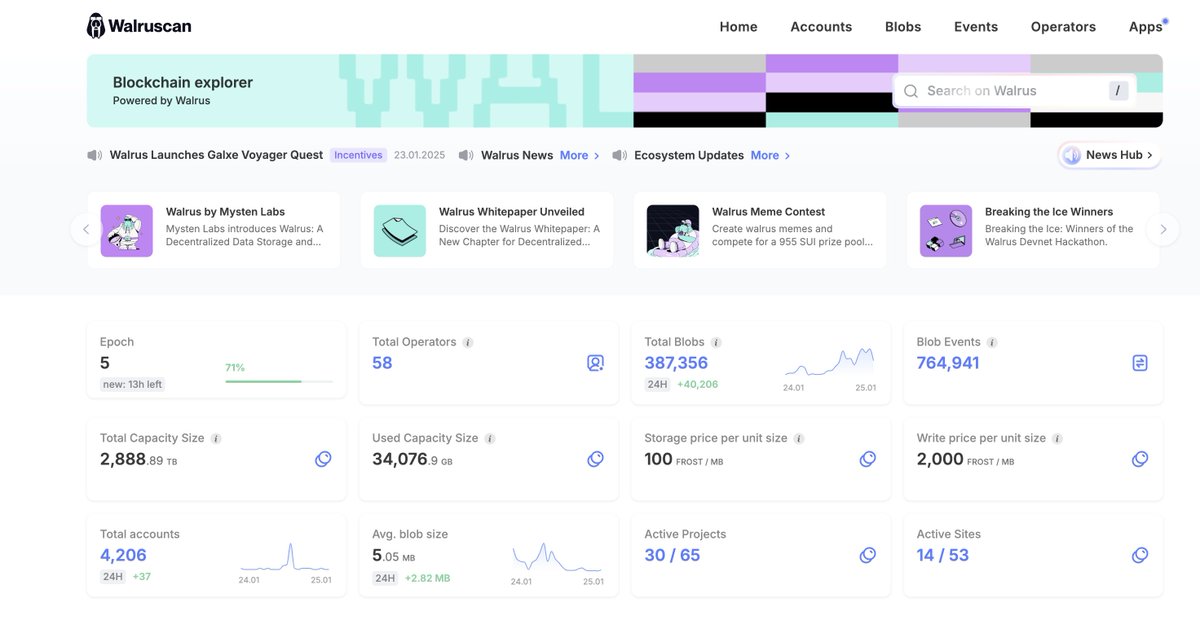Click speaker icon beside Ecosystem Updates
Screen dimensions: 1200x620
coord(619,155)
